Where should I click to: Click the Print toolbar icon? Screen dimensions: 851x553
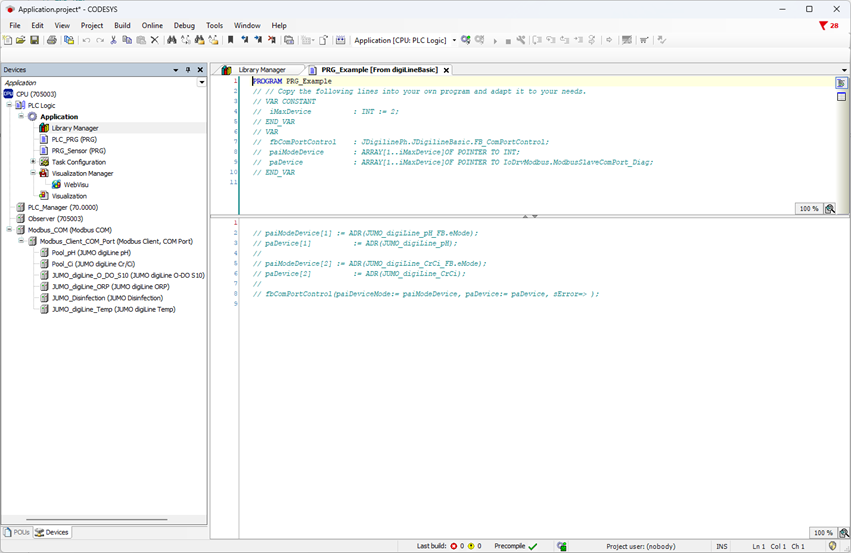point(52,40)
